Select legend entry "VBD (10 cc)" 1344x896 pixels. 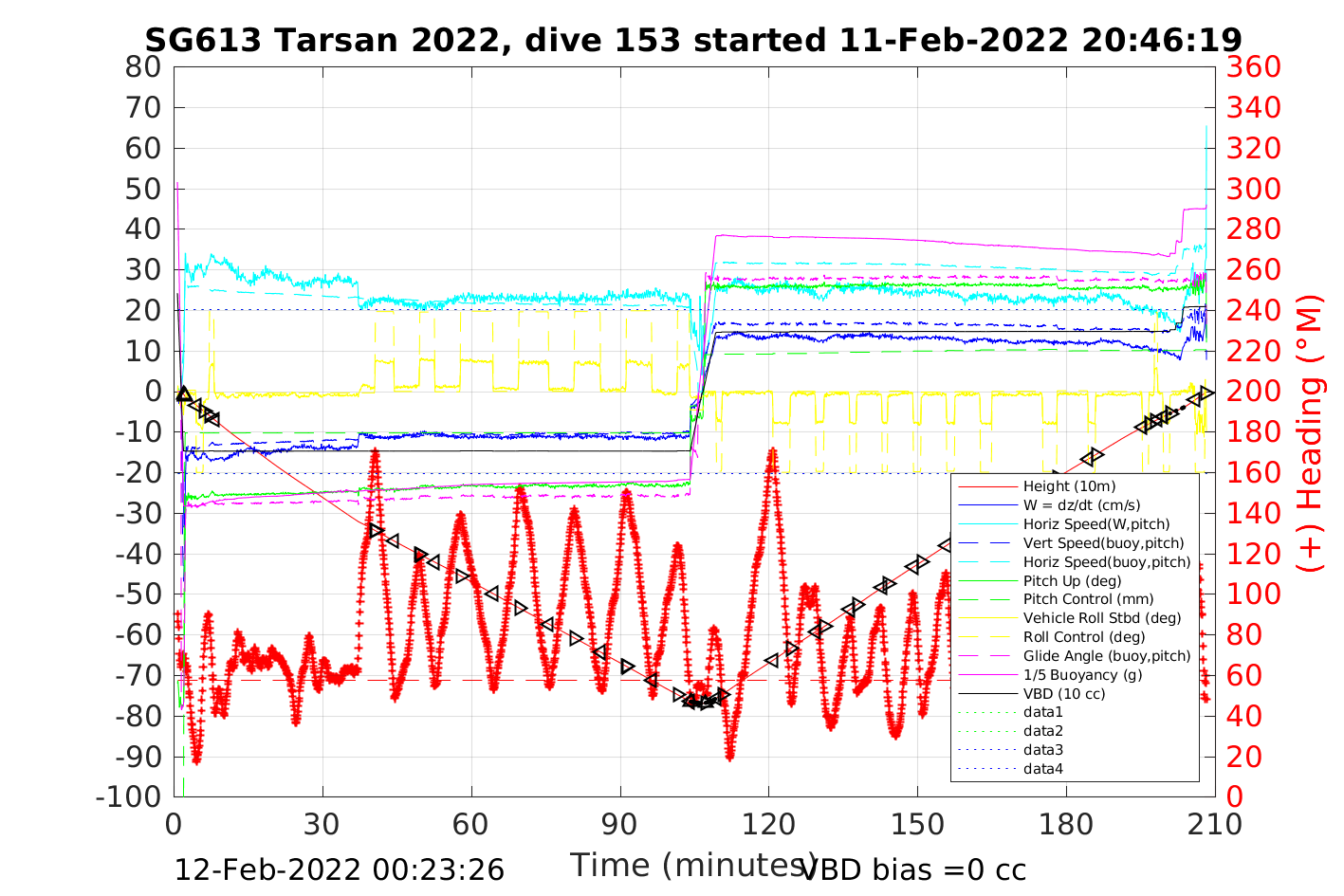1064,694
